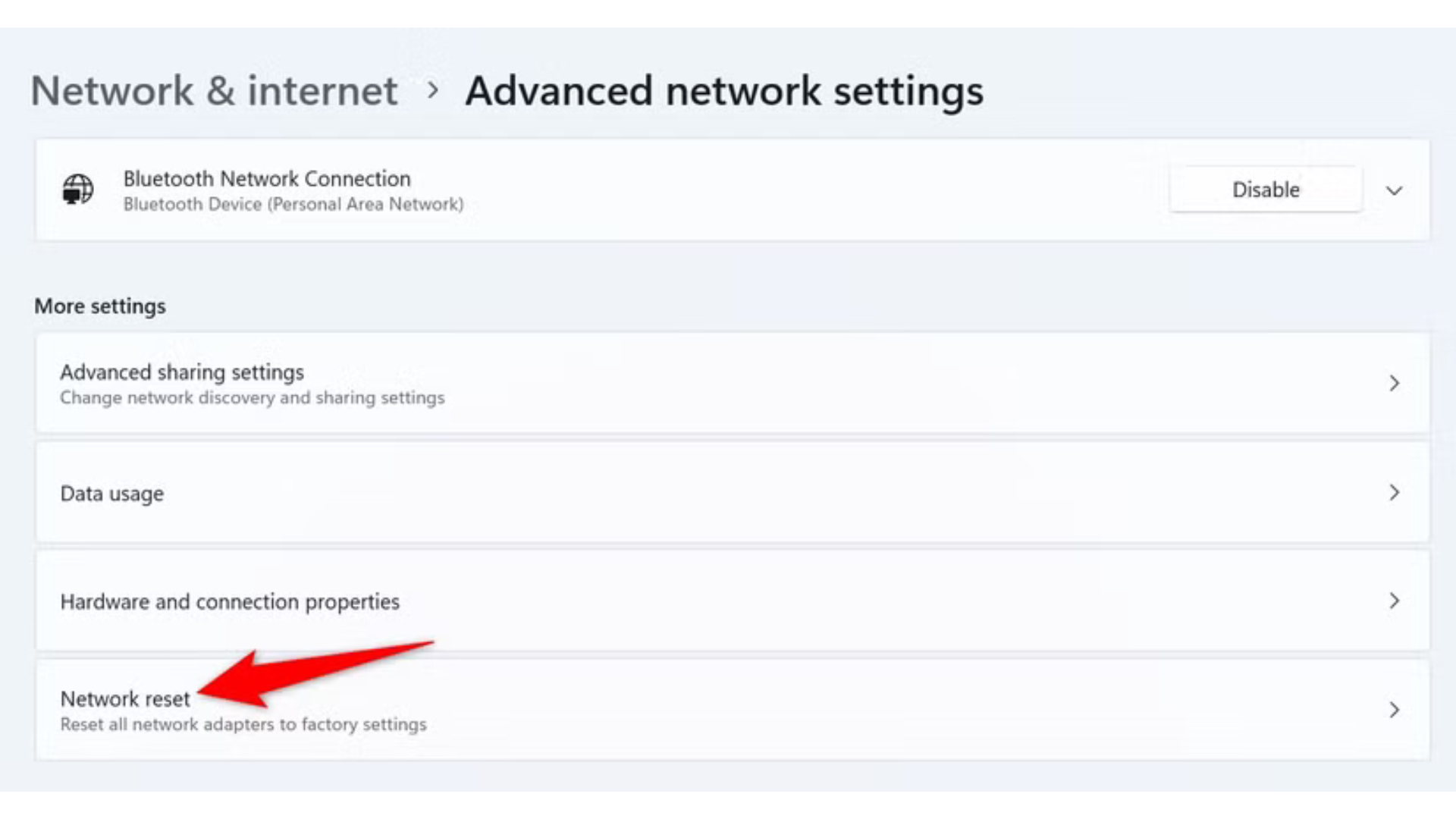Click the More settings heading
1456x819 pixels.
click(100, 306)
